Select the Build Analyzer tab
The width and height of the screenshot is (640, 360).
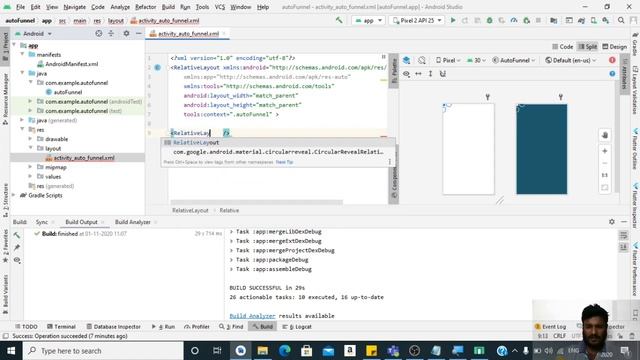tap(133, 222)
